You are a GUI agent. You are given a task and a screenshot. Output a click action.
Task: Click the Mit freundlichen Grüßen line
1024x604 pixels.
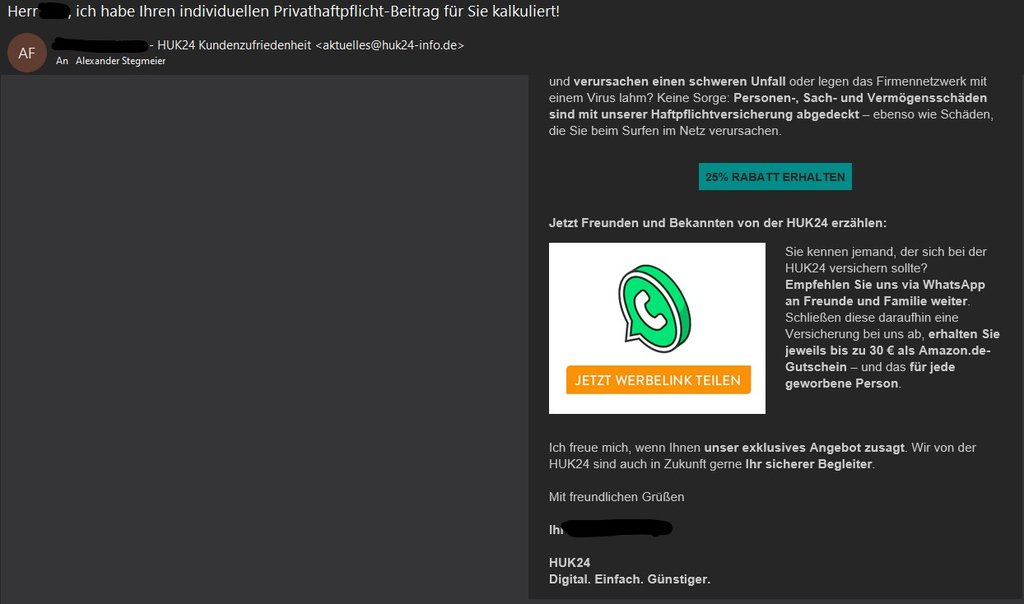tap(616, 497)
